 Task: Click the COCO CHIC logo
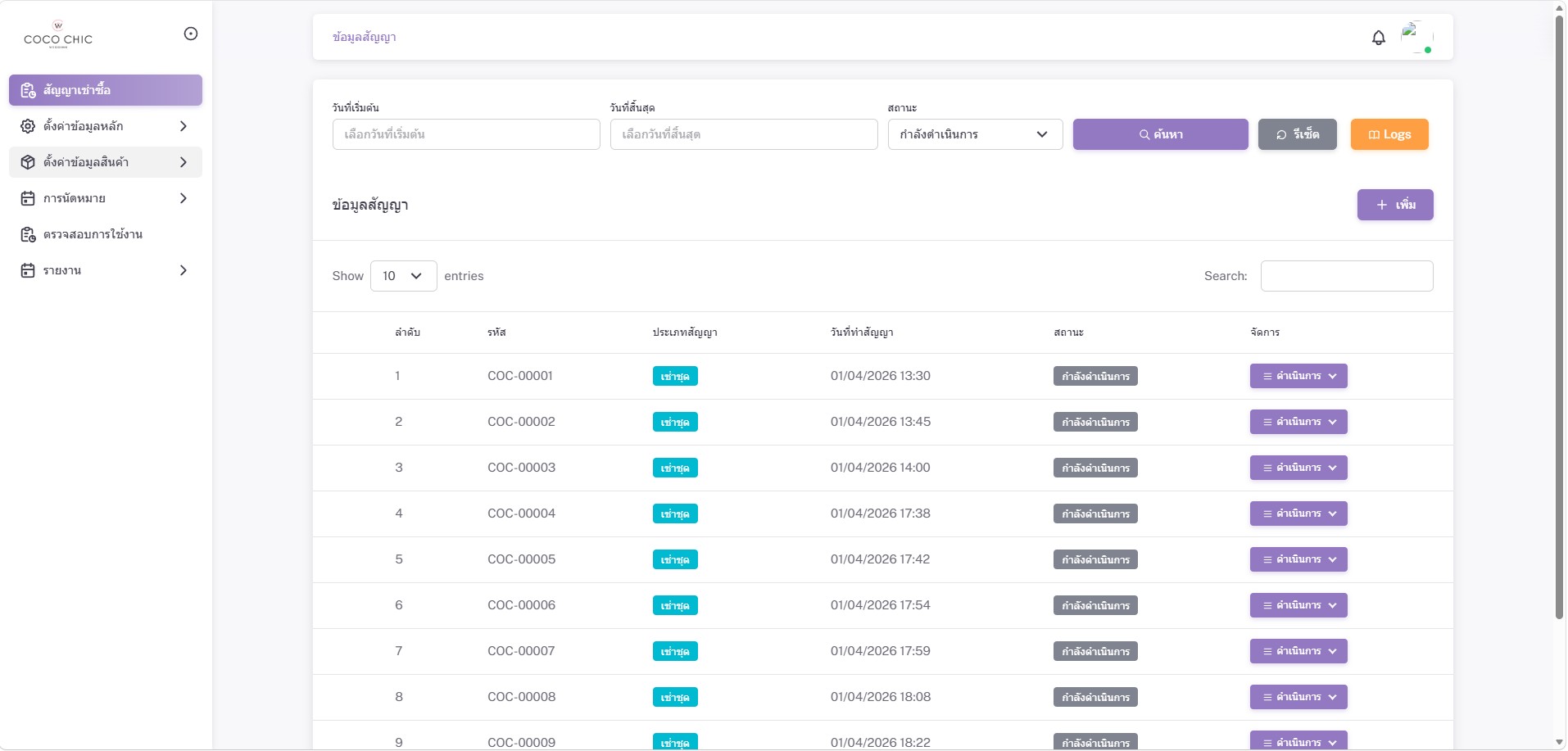click(x=58, y=35)
